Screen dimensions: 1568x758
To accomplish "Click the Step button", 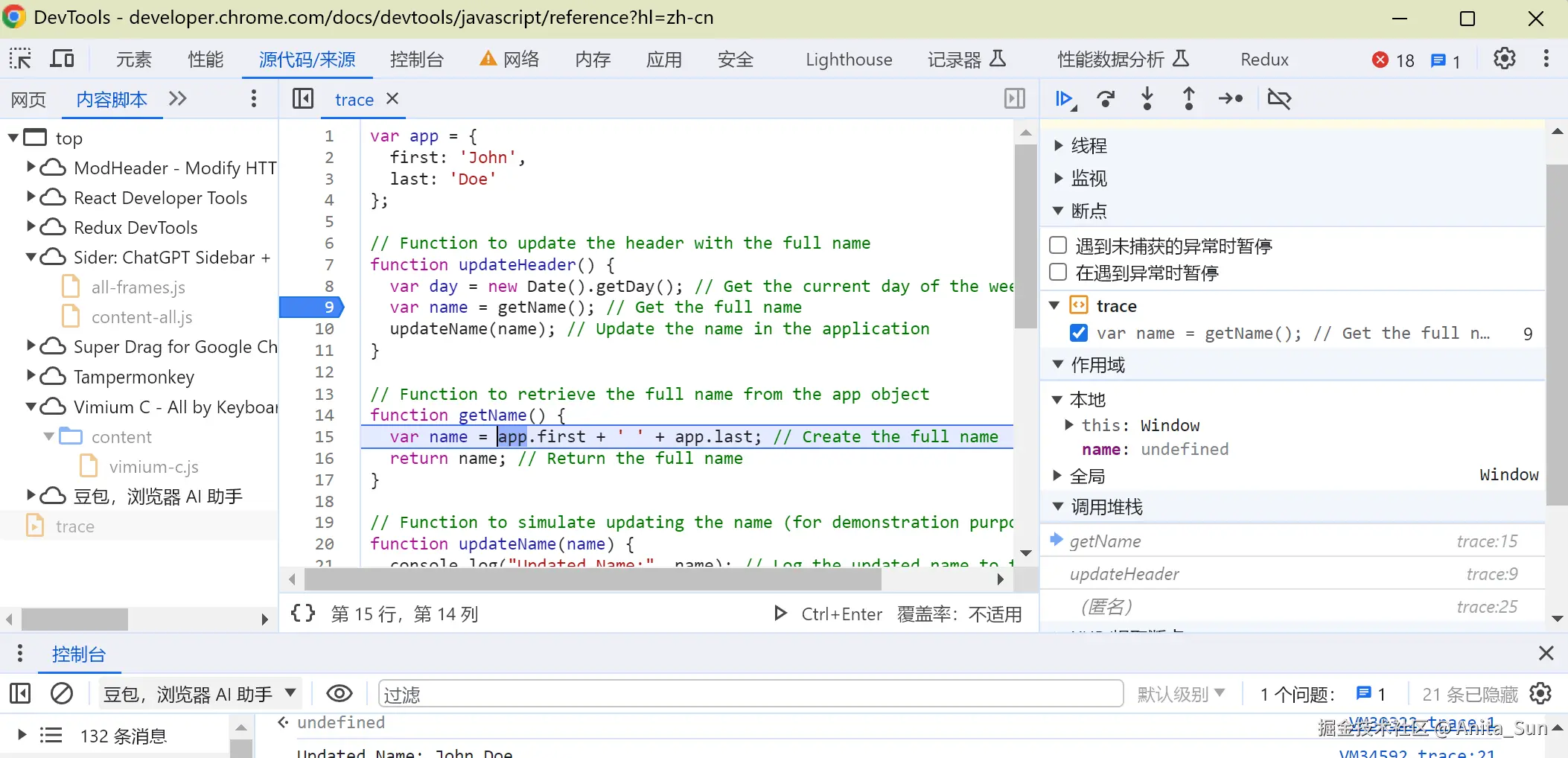I will pyautogui.click(x=1231, y=99).
